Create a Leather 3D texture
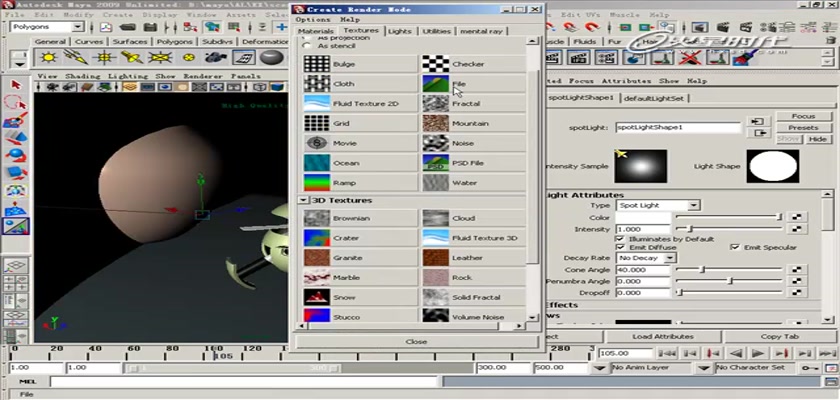840x400 pixels. pos(474,258)
